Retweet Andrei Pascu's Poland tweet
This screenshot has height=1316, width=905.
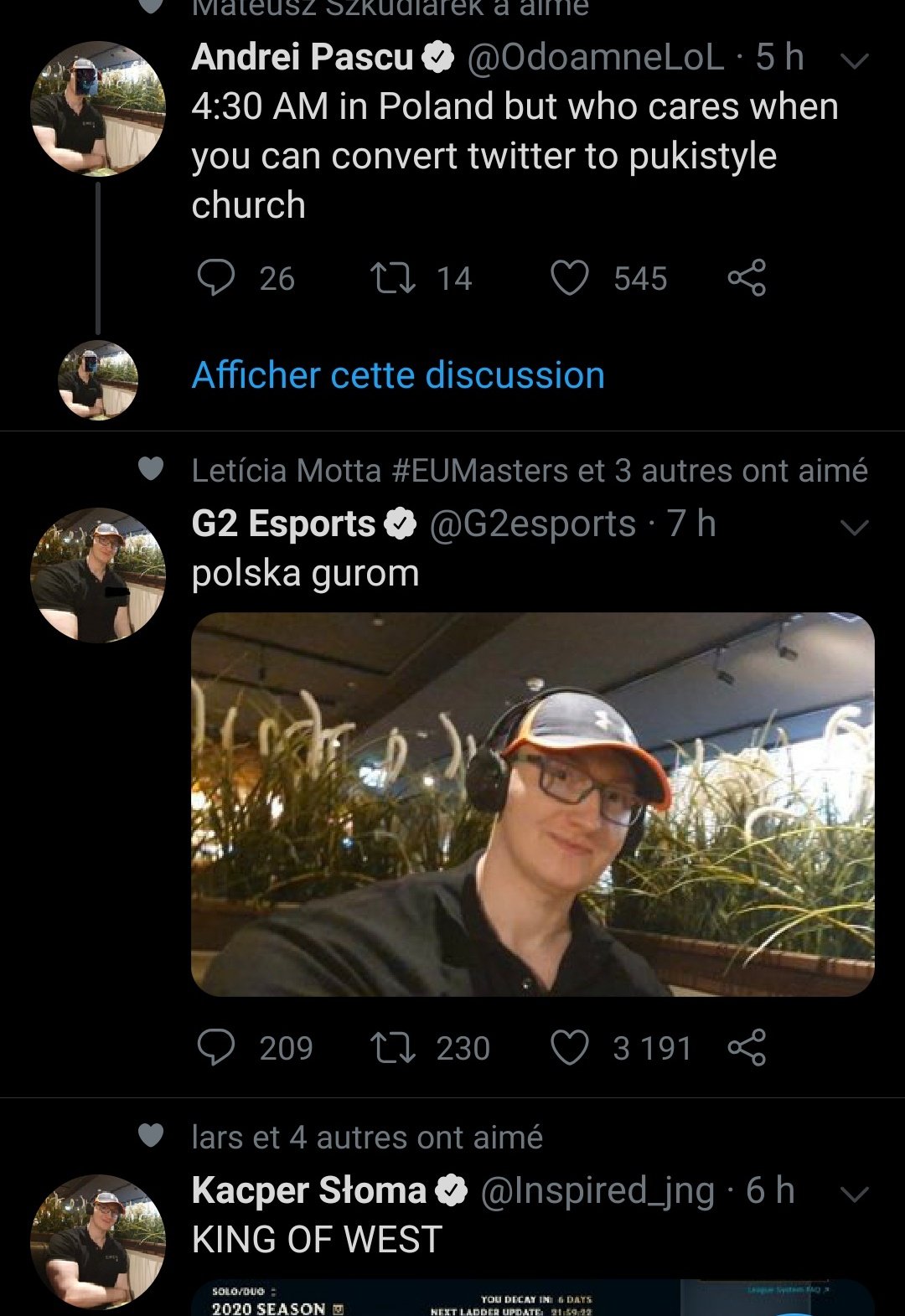coord(392,278)
